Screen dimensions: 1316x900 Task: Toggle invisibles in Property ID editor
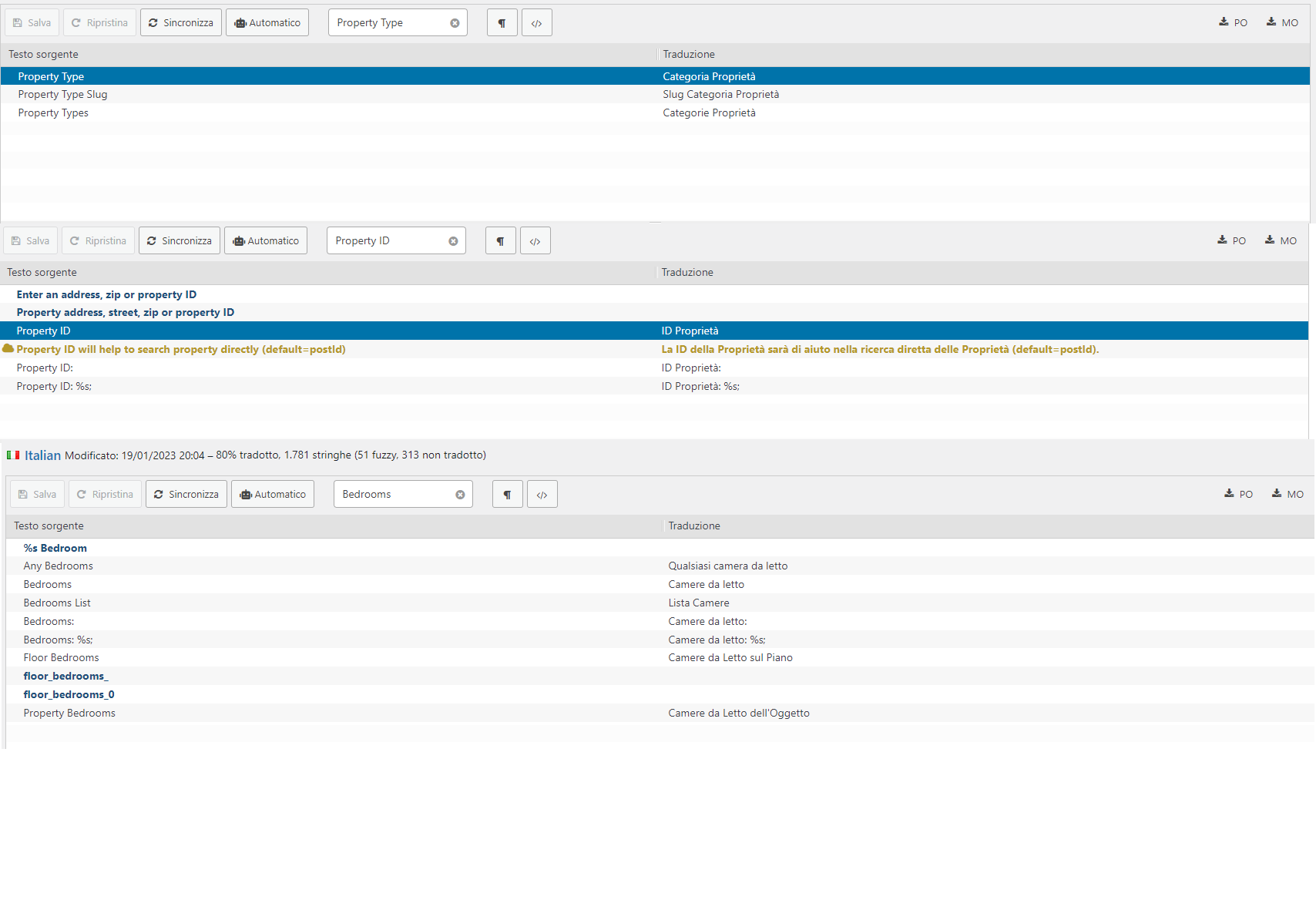point(501,241)
